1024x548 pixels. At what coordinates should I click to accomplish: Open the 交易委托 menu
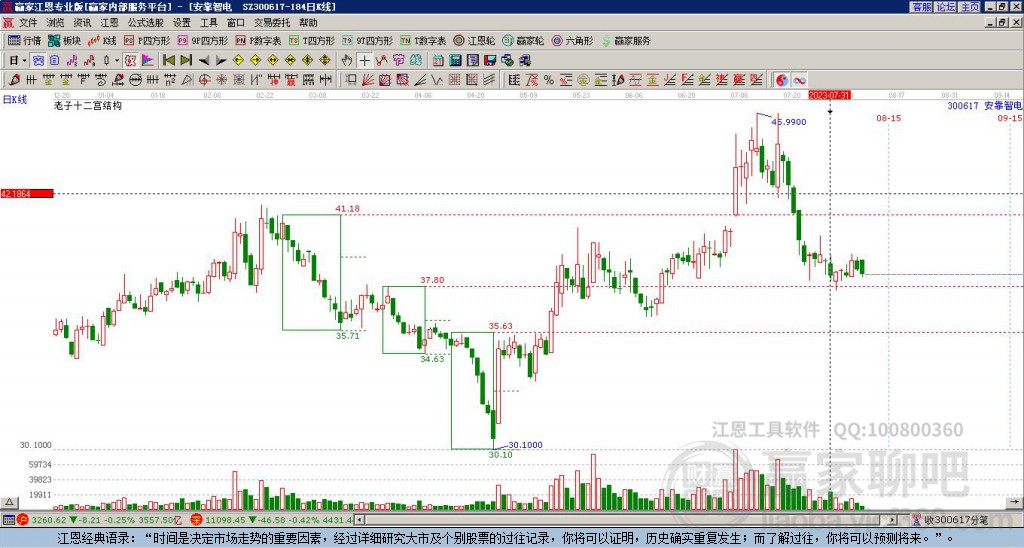click(272, 23)
